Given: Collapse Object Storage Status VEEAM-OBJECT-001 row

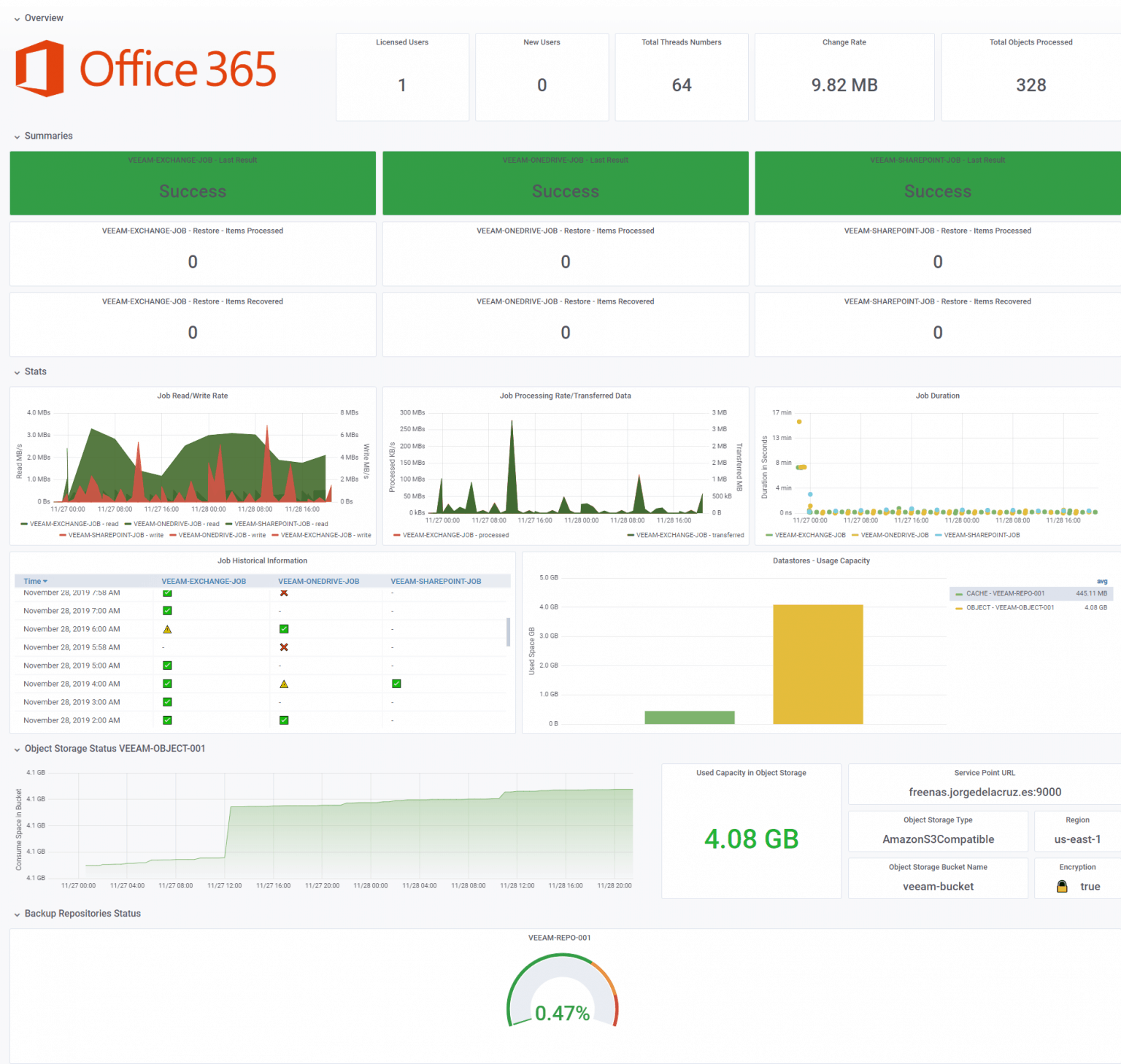Looking at the screenshot, I should tap(115, 748).
